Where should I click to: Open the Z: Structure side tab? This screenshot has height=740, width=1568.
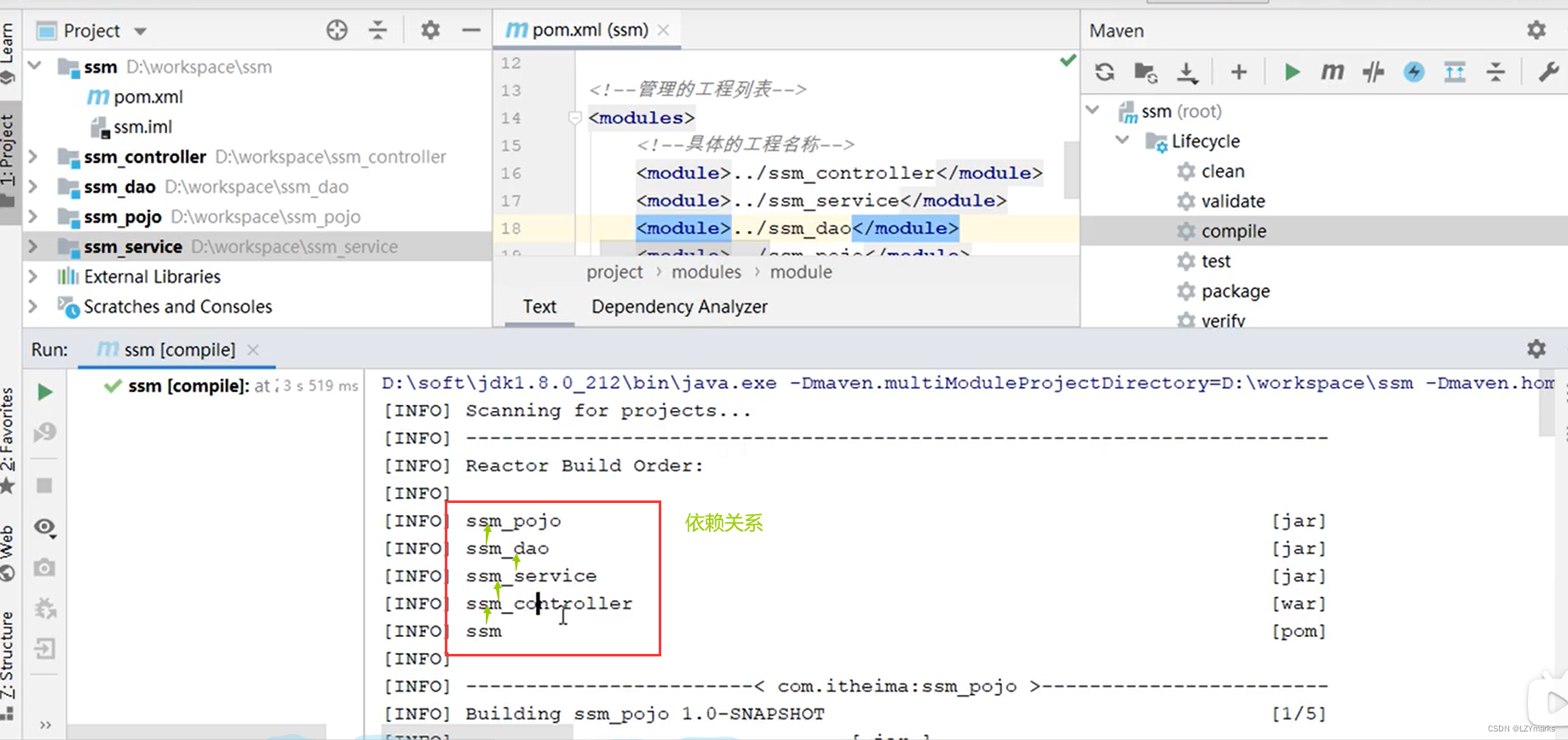click(x=9, y=665)
